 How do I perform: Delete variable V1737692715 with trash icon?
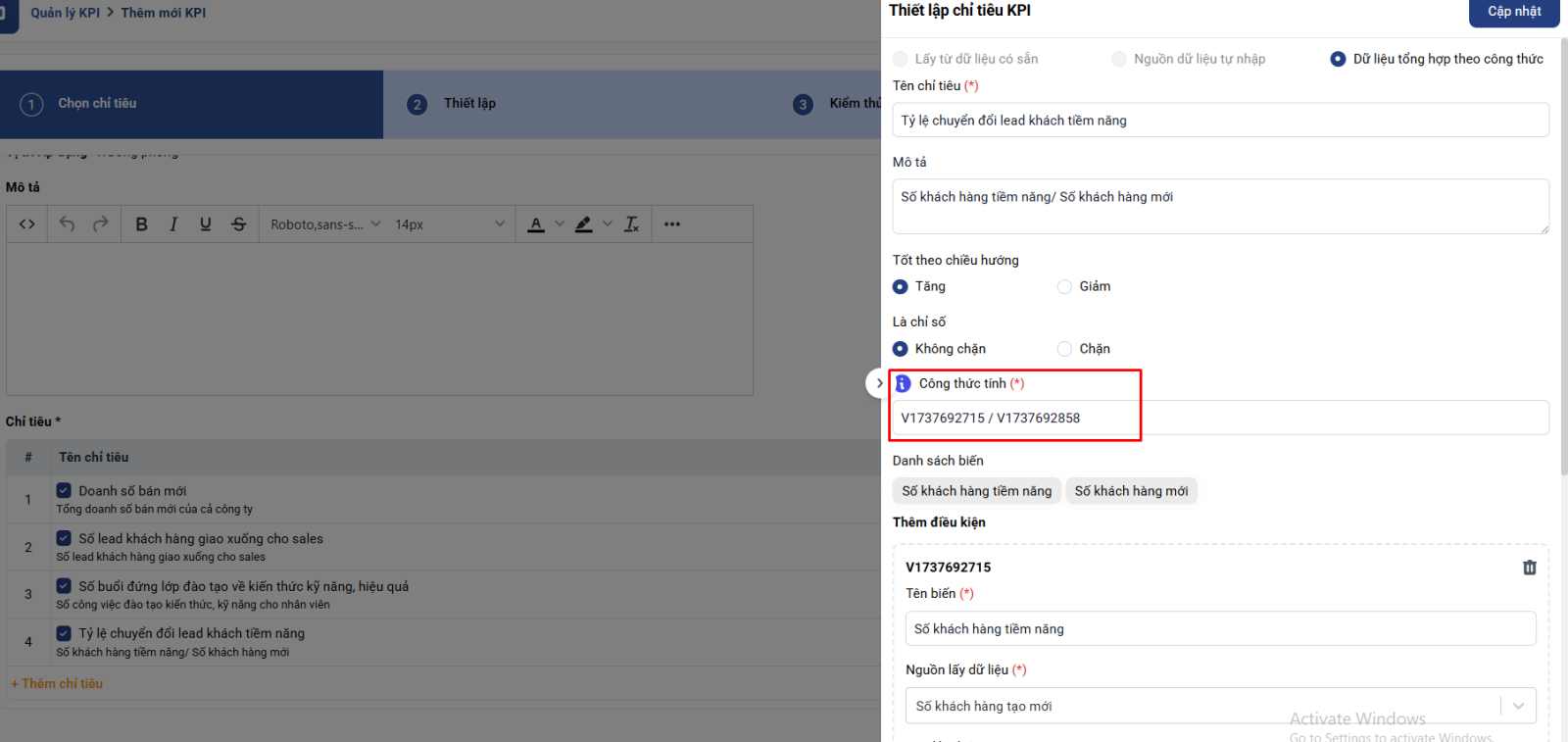click(x=1529, y=568)
